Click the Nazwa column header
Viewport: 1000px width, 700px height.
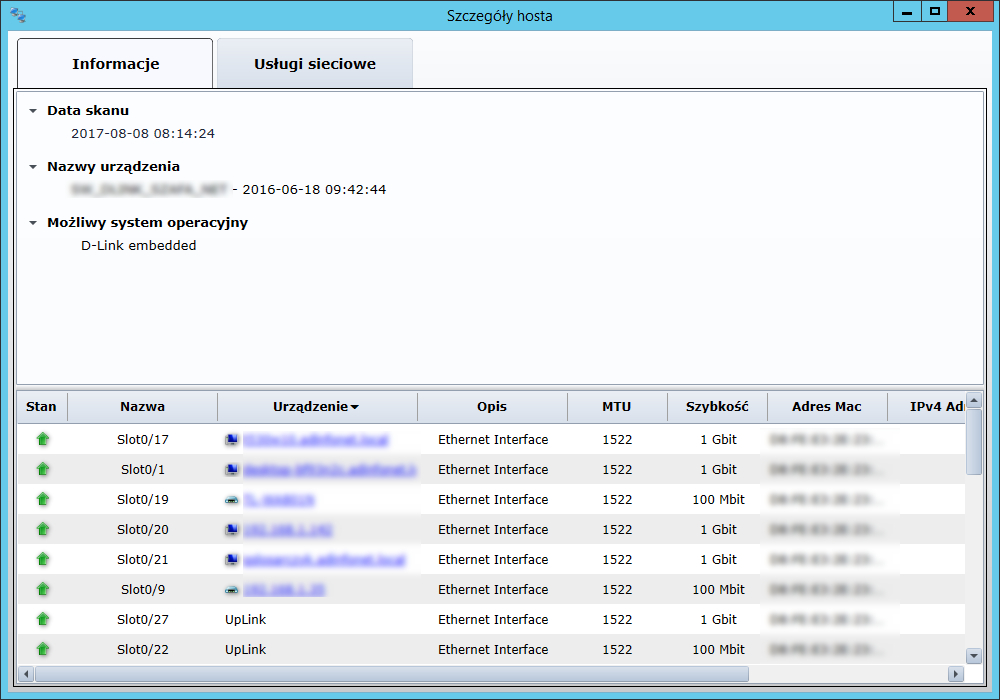coord(142,407)
